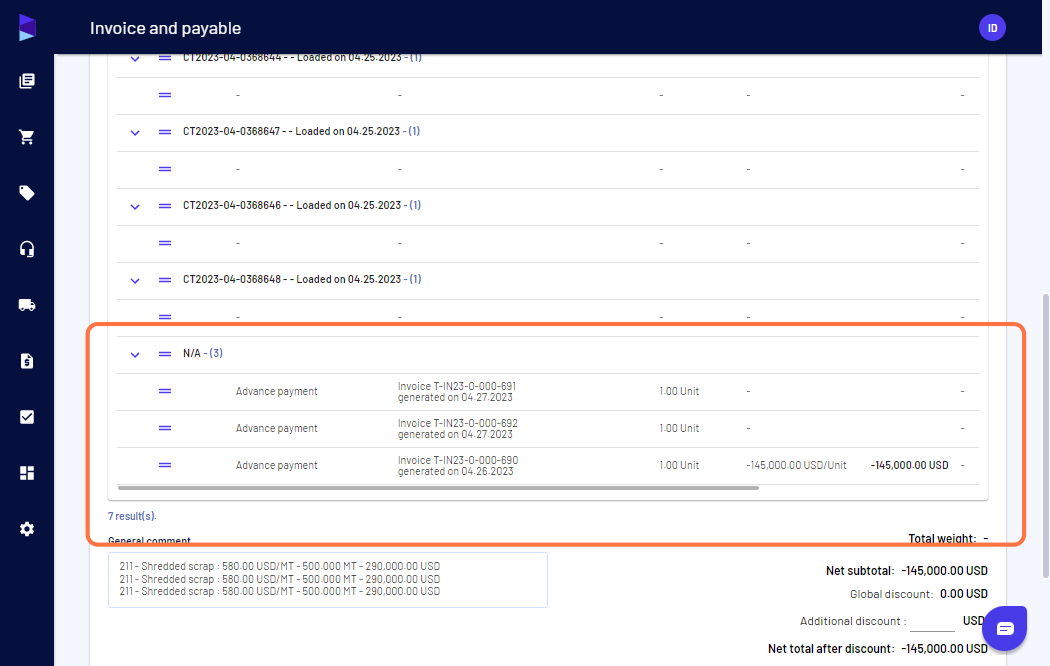Open the price tag sidebar icon

click(x=27, y=193)
